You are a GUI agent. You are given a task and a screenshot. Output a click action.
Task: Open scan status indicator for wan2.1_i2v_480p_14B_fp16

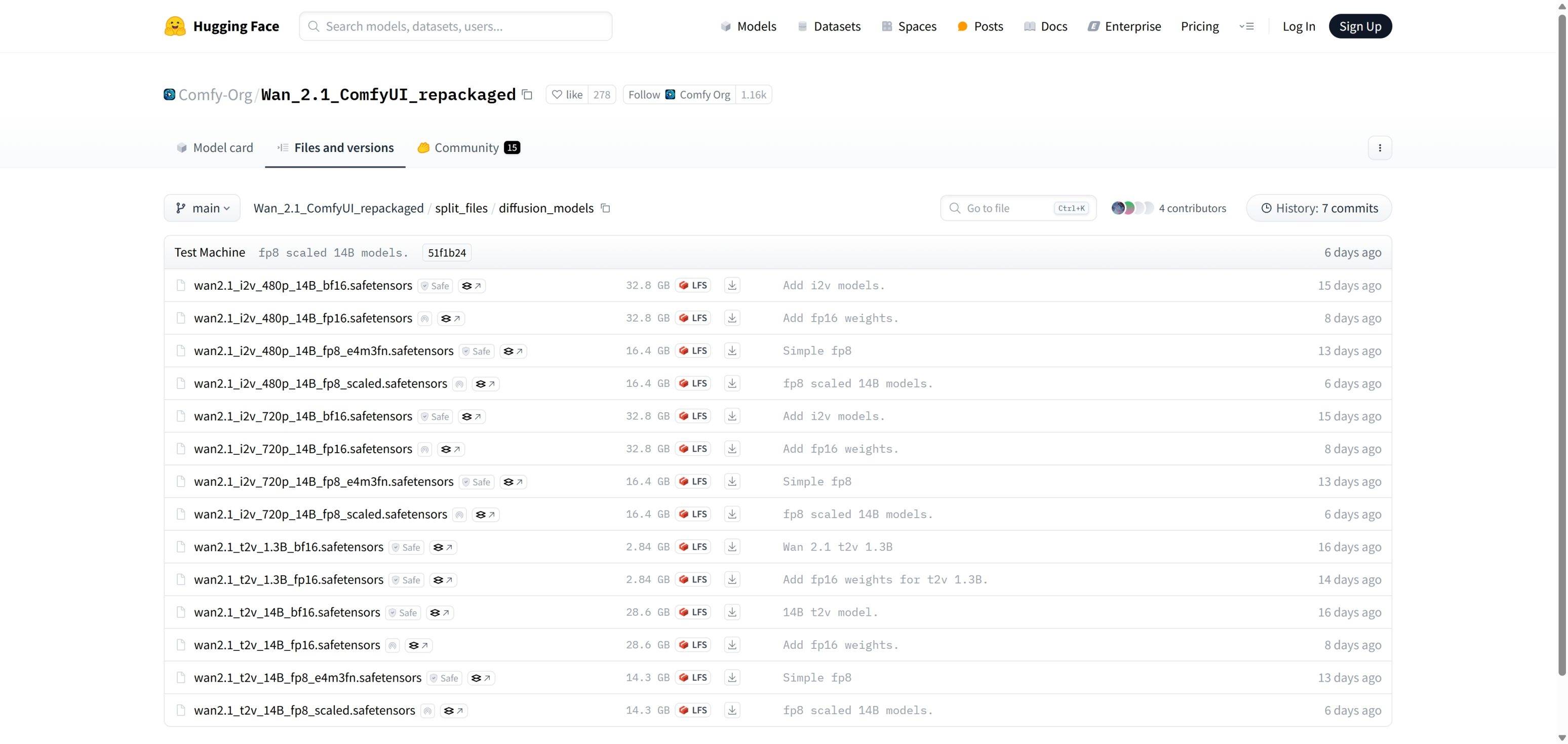424,319
